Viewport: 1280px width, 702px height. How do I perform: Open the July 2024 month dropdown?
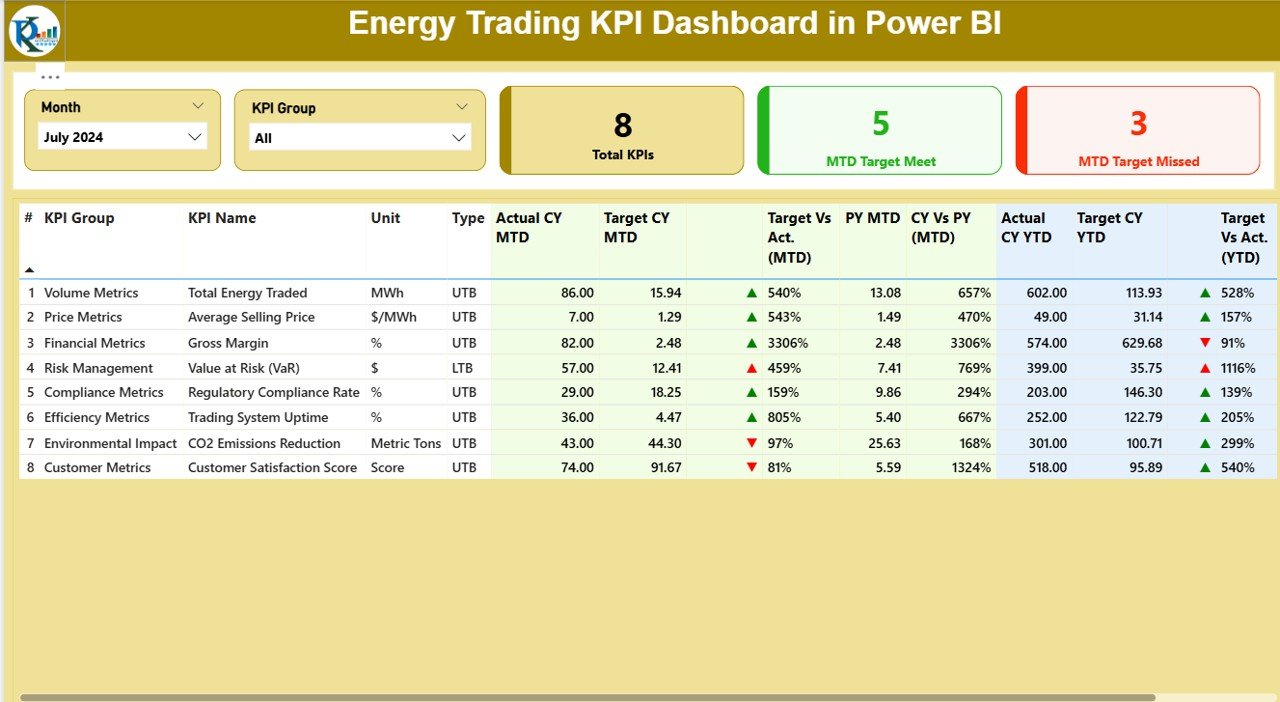123,137
